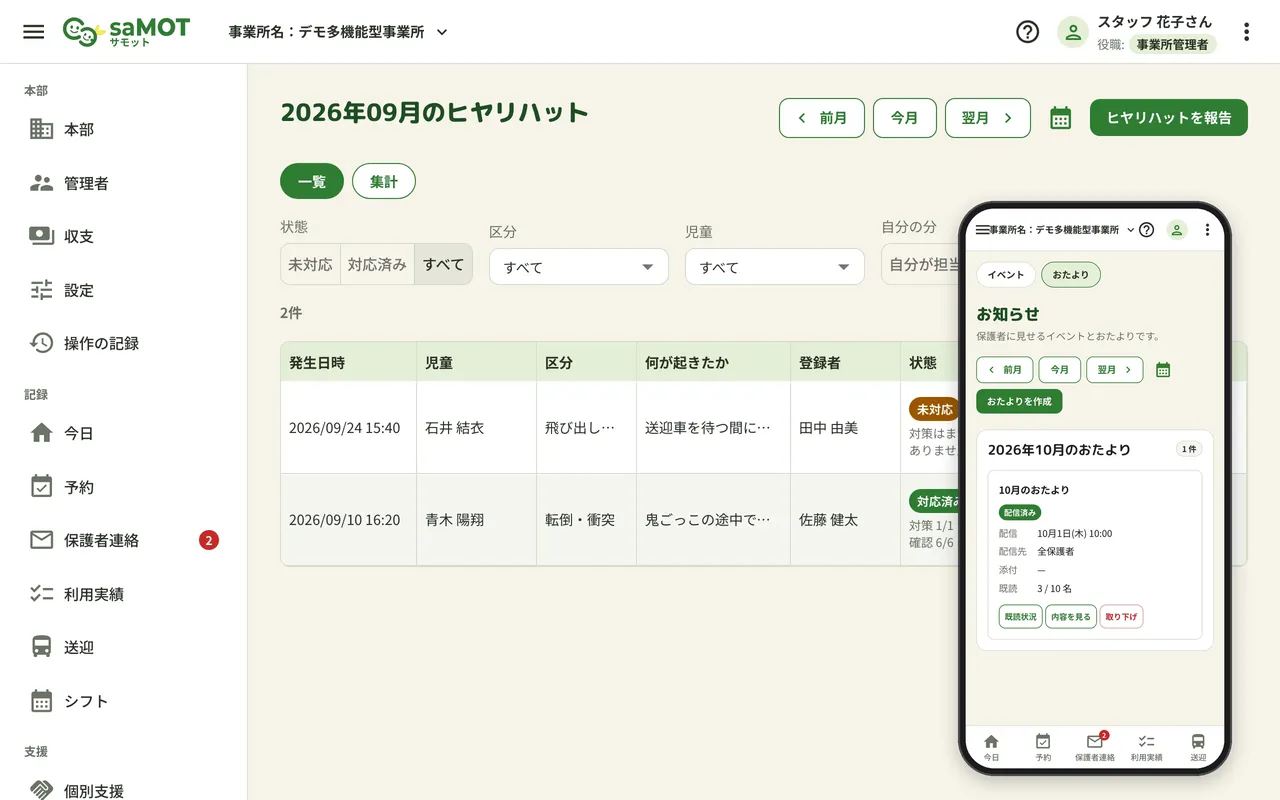Image resolution: width=1280 pixels, height=800 pixels.
Task: Tap おたよりを作成 in the phone preview
Action: coord(1019,402)
